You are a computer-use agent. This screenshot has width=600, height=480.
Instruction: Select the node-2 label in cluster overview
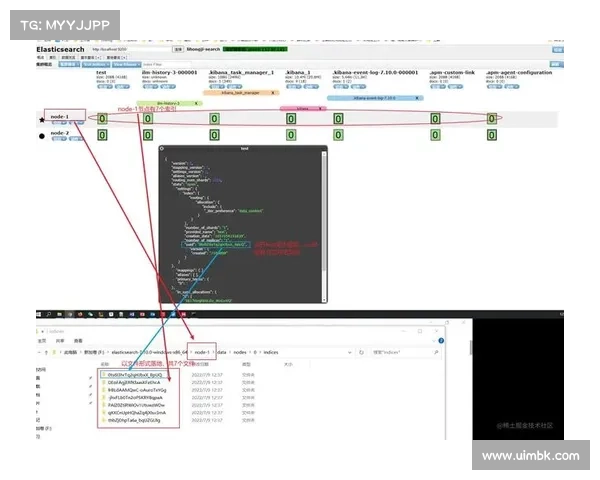[x=60, y=132]
